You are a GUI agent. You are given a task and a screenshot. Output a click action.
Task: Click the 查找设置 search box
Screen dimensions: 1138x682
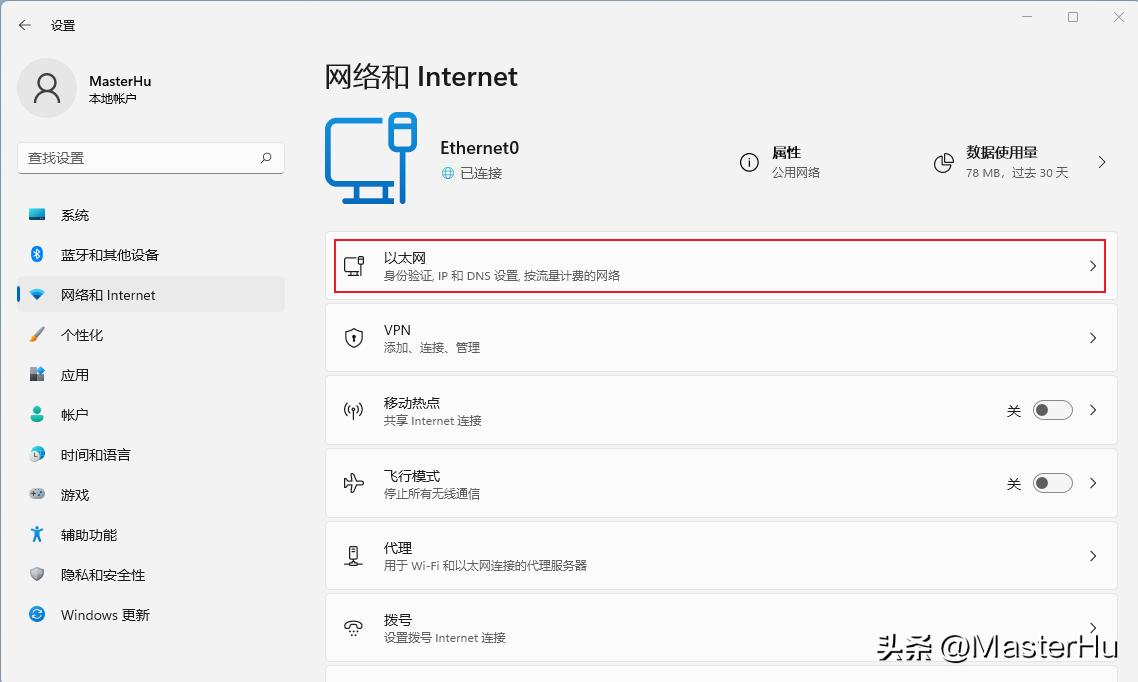(150, 157)
